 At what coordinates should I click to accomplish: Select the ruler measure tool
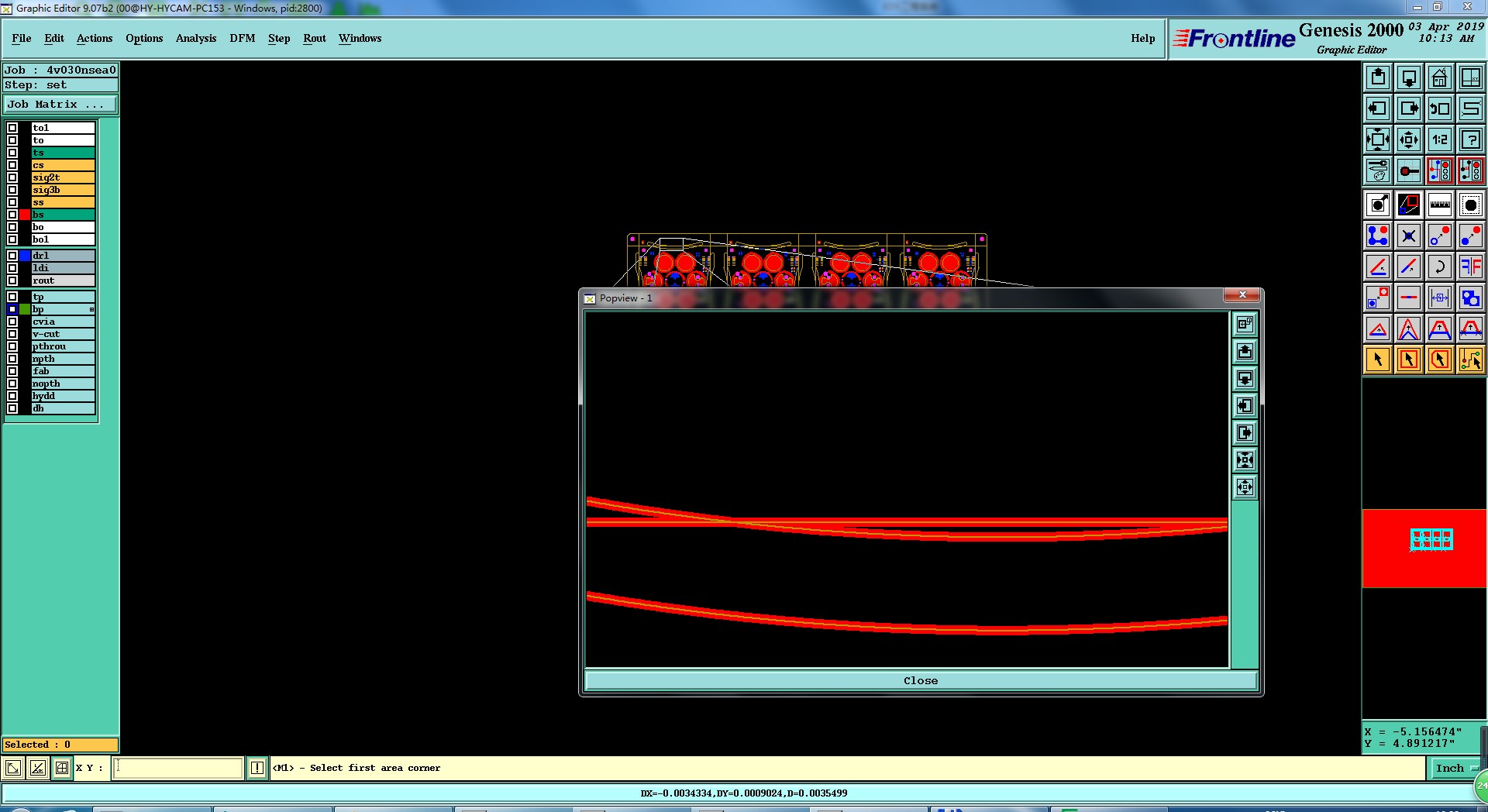click(x=1440, y=205)
